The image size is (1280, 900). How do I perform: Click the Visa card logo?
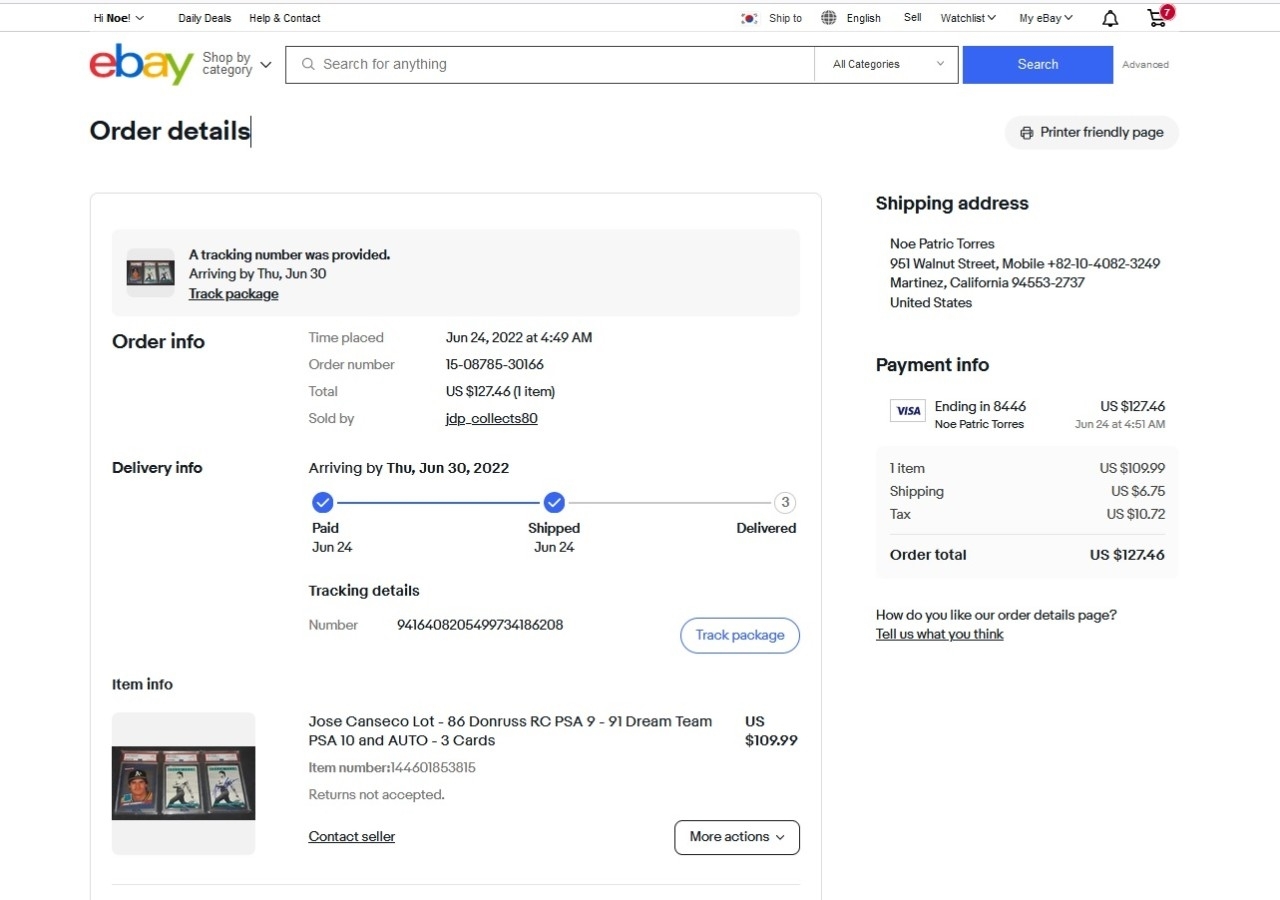[x=908, y=410]
